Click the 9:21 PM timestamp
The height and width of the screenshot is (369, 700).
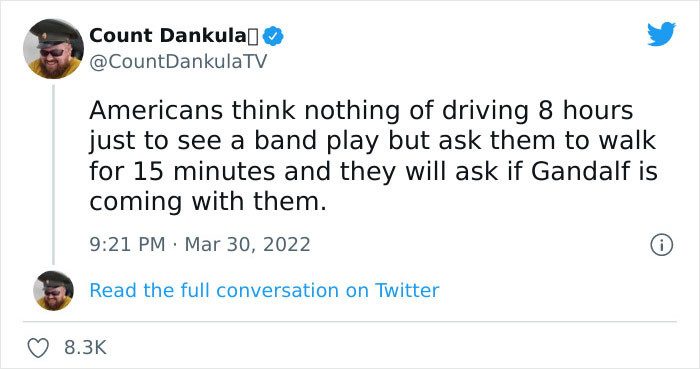pos(127,245)
